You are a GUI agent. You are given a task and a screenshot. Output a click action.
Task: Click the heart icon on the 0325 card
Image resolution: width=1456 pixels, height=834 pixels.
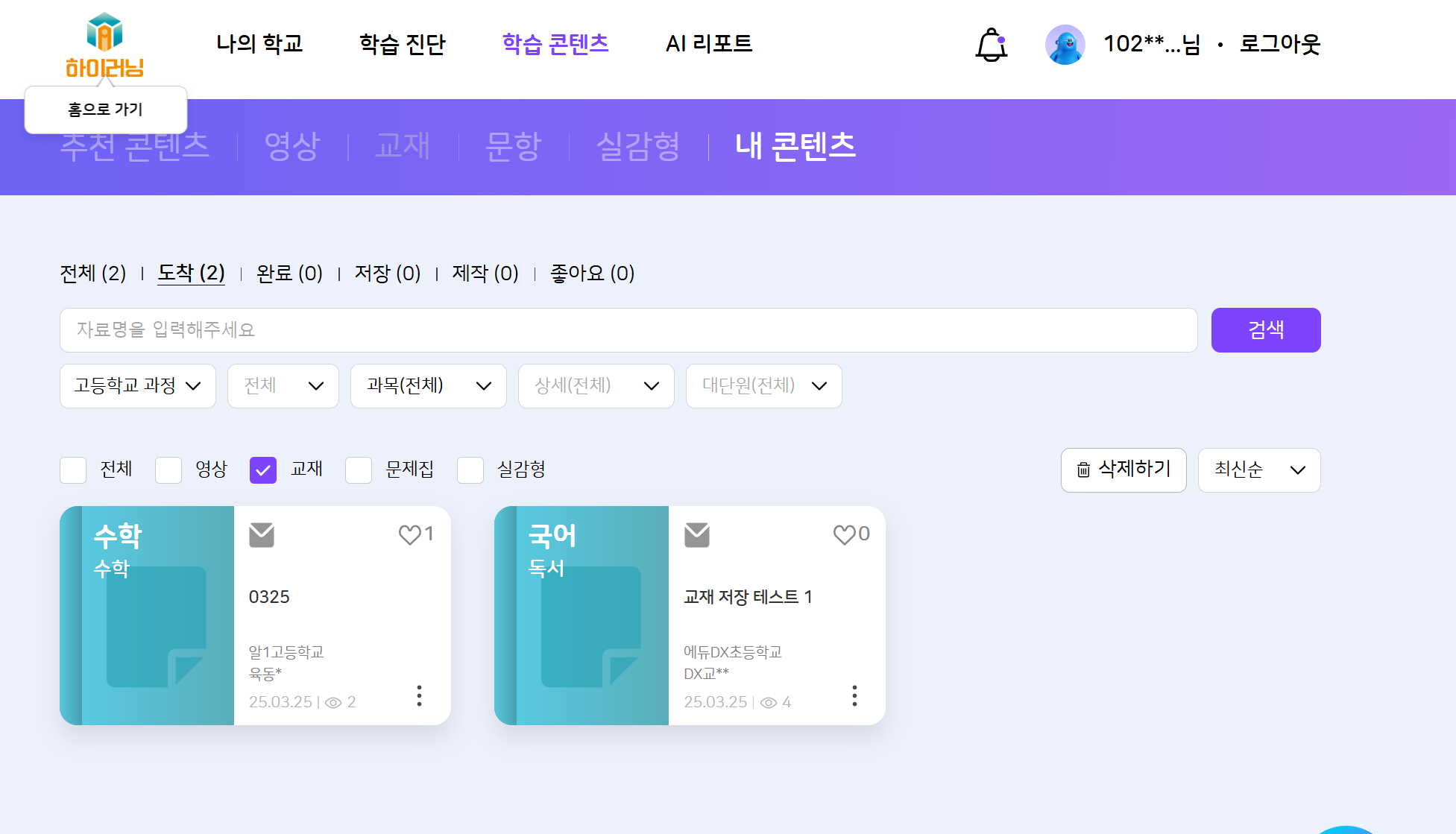[x=409, y=534]
